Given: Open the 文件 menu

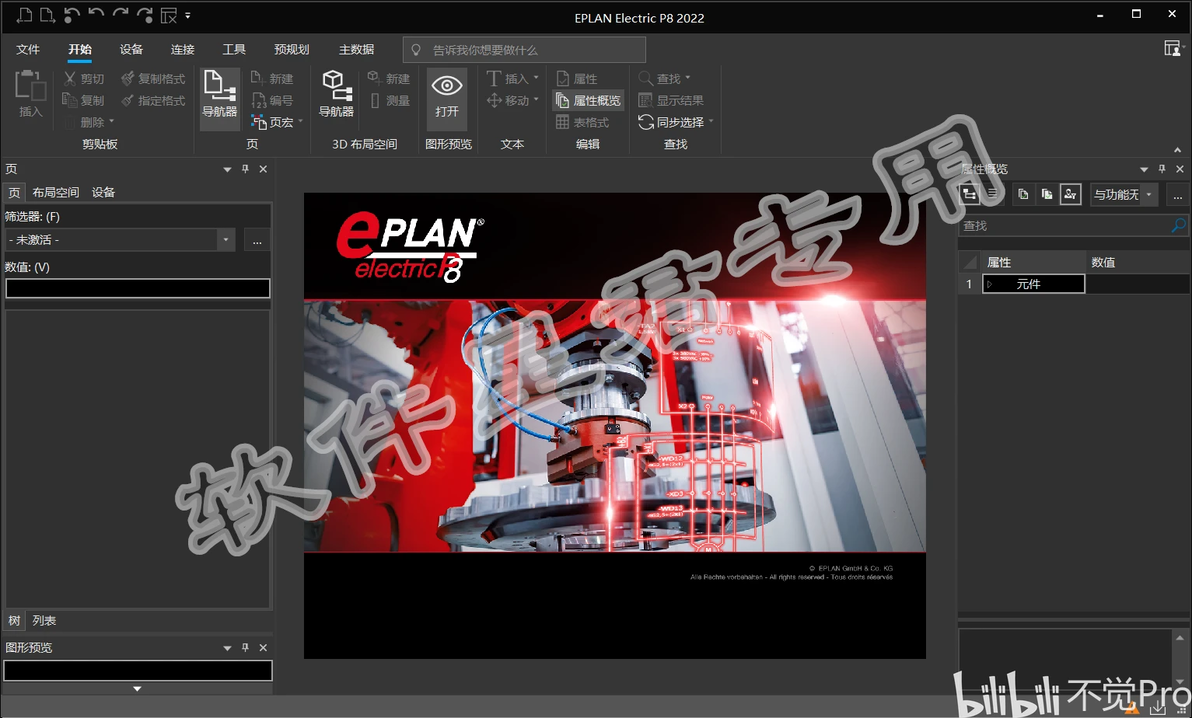Looking at the screenshot, I should pyautogui.click(x=28, y=49).
